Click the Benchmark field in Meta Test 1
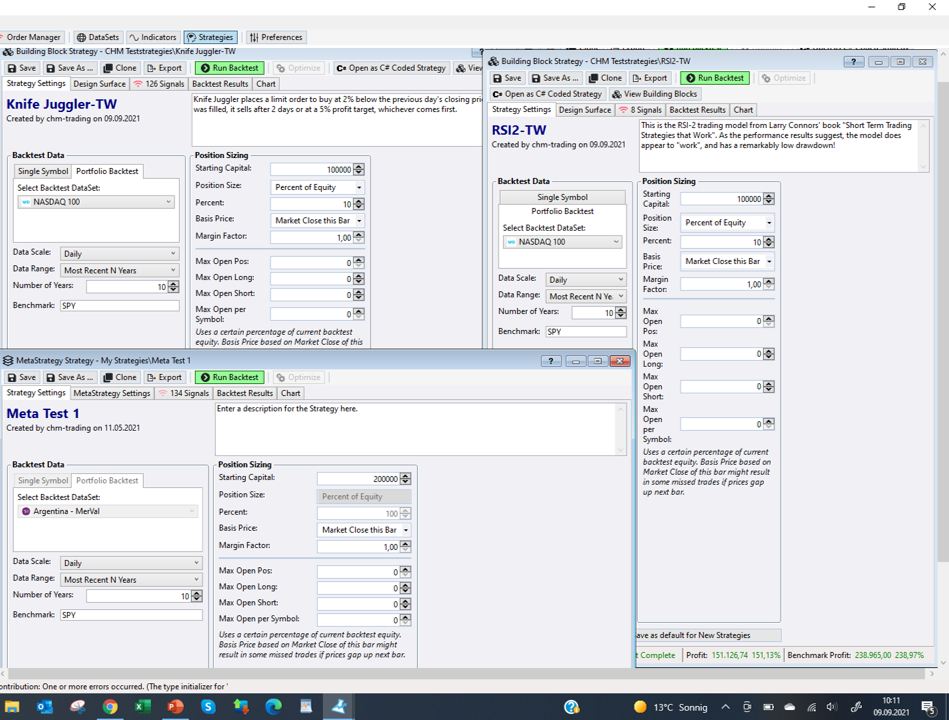The image size is (949, 720). coord(130,615)
